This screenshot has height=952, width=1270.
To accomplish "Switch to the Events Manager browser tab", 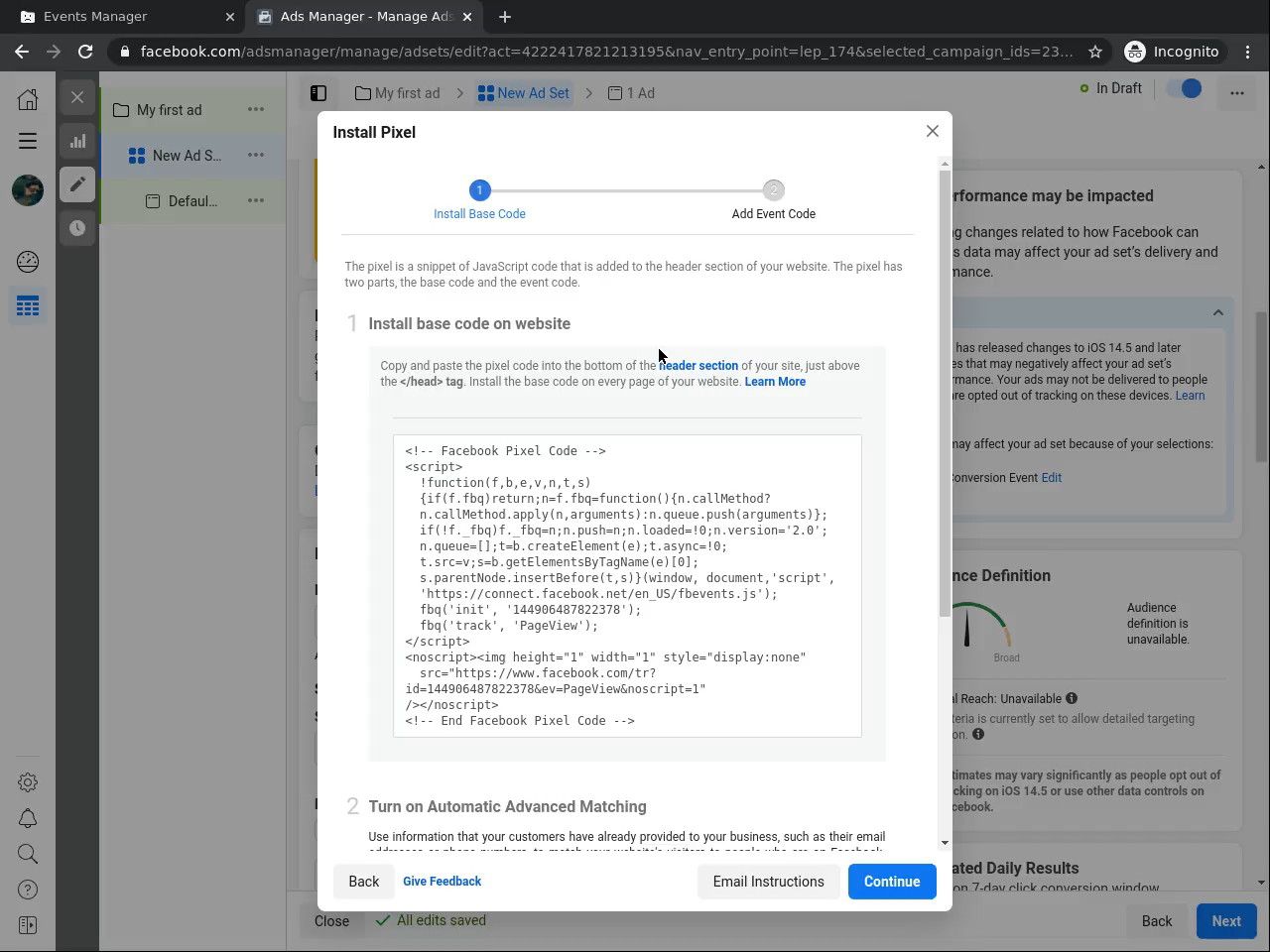I will [x=123, y=17].
